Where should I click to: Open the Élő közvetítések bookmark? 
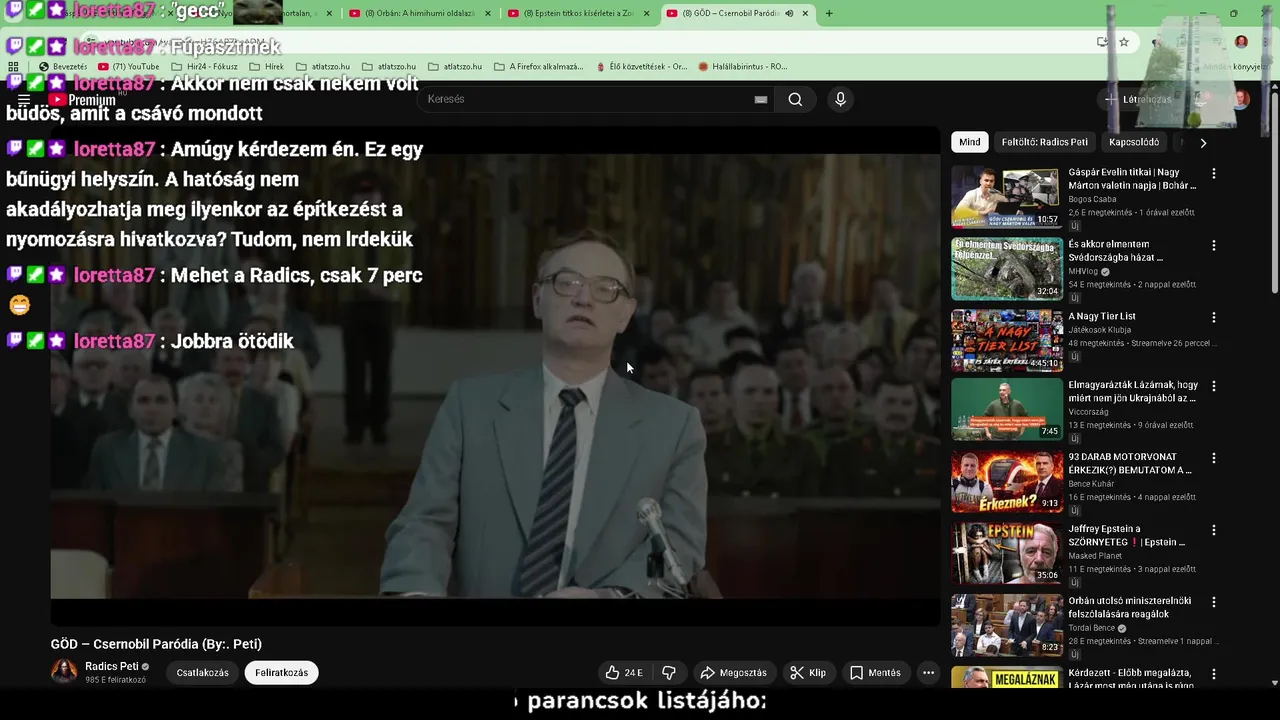pyautogui.click(x=641, y=66)
